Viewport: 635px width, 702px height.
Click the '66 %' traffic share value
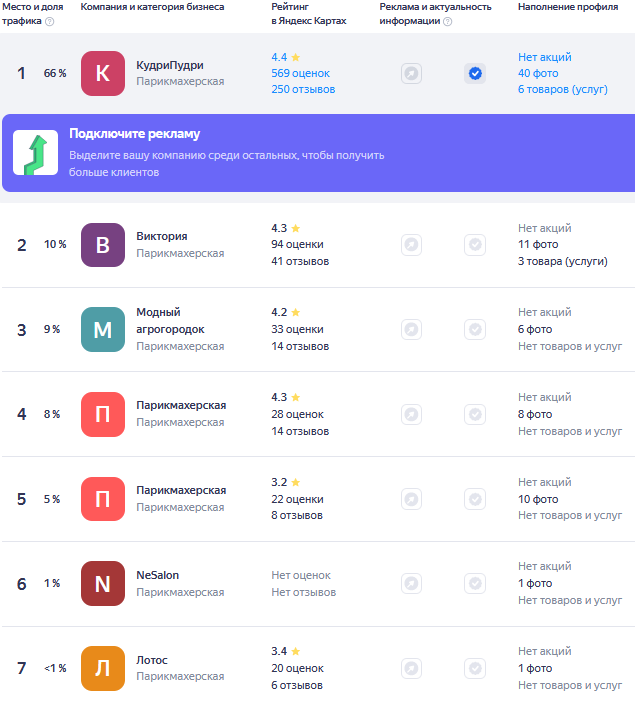(x=55, y=73)
